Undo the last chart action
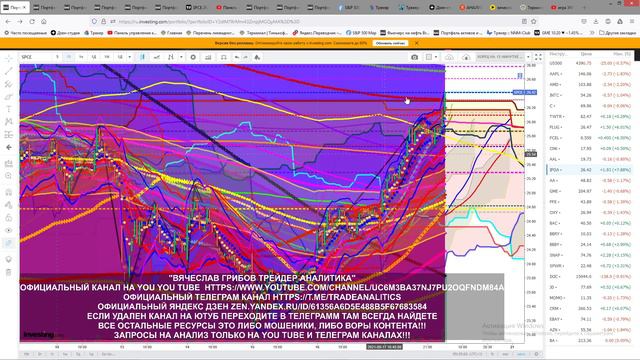Viewport: 640px width, 360px height. [237, 57]
